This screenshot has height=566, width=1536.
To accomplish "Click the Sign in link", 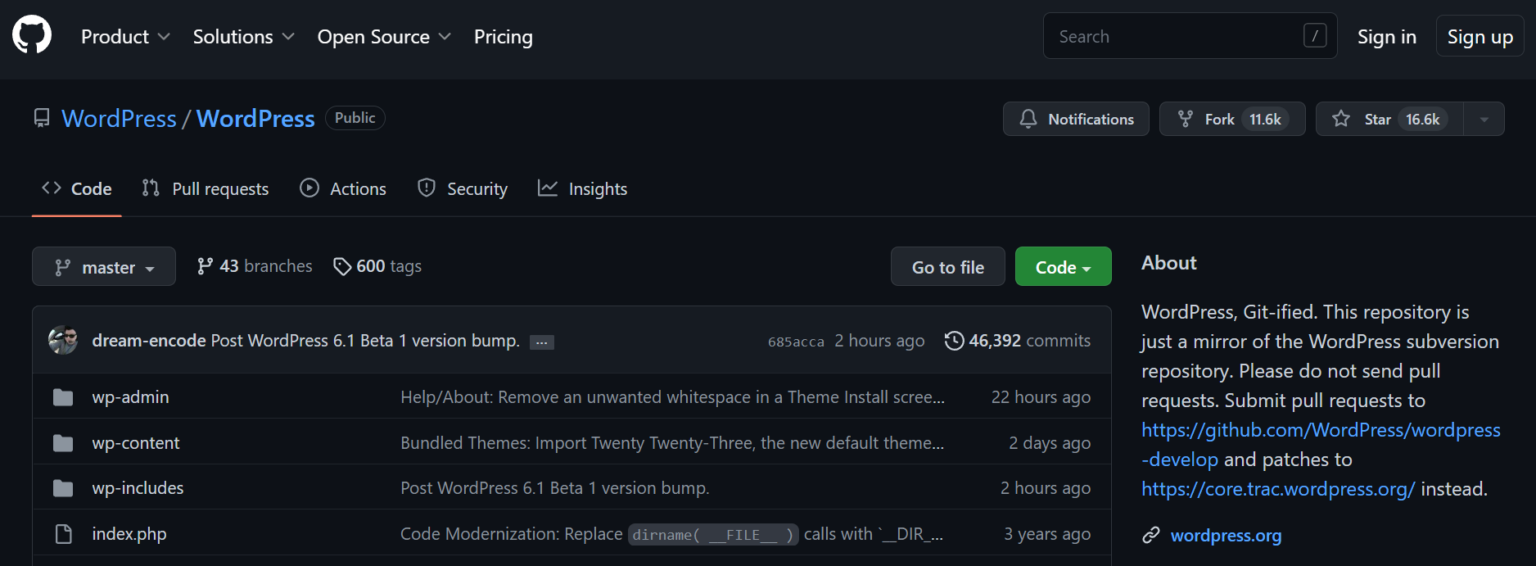I will pos(1387,36).
